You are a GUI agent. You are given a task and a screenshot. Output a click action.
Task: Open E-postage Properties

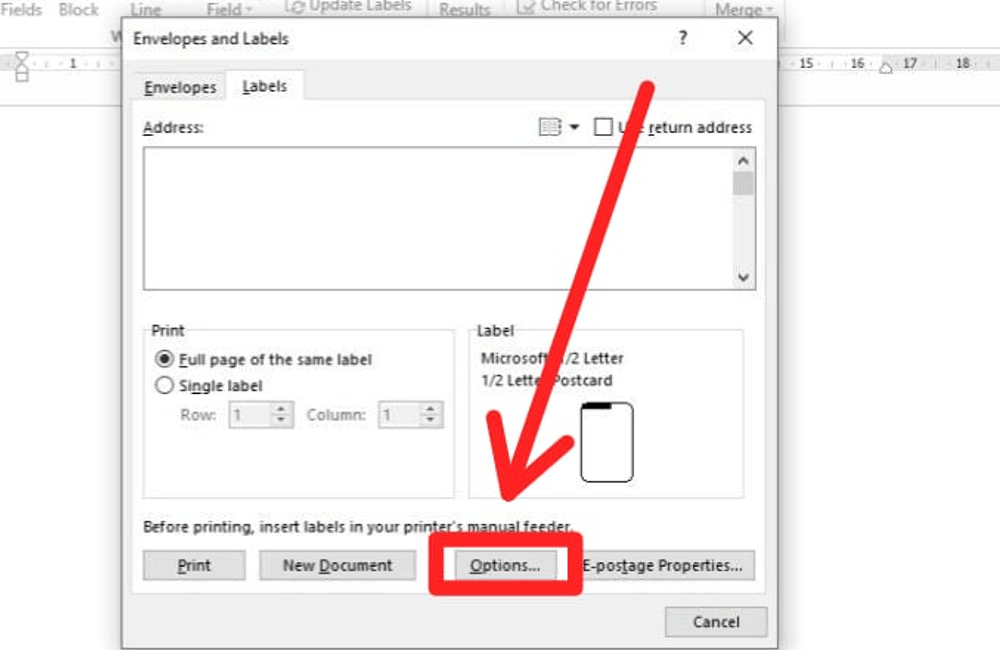tap(662, 565)
